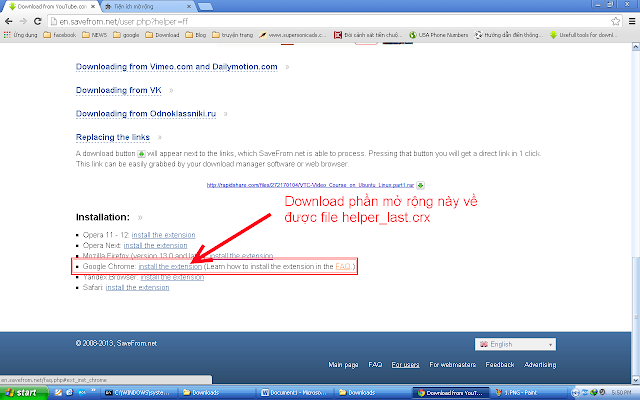640x400 pixels.
Task: Click Google Chrome install the extension link
Action: tap(170, 267)
